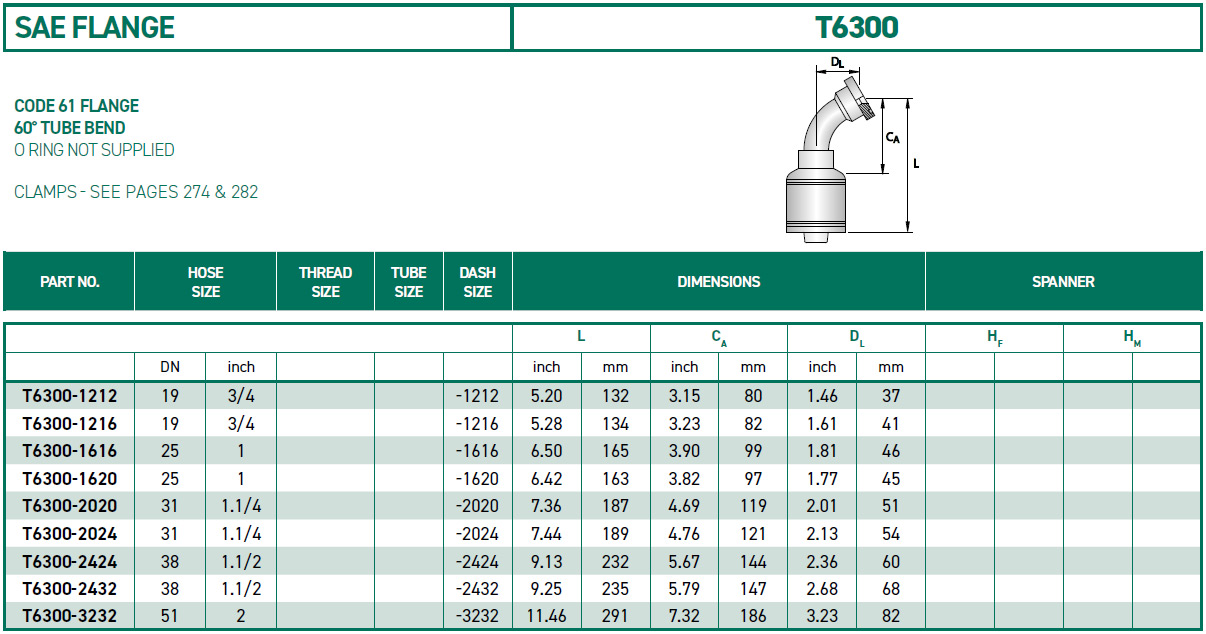Click CA mm value 147
This screenshot has width=1206, height=634.
pos(753,589)
